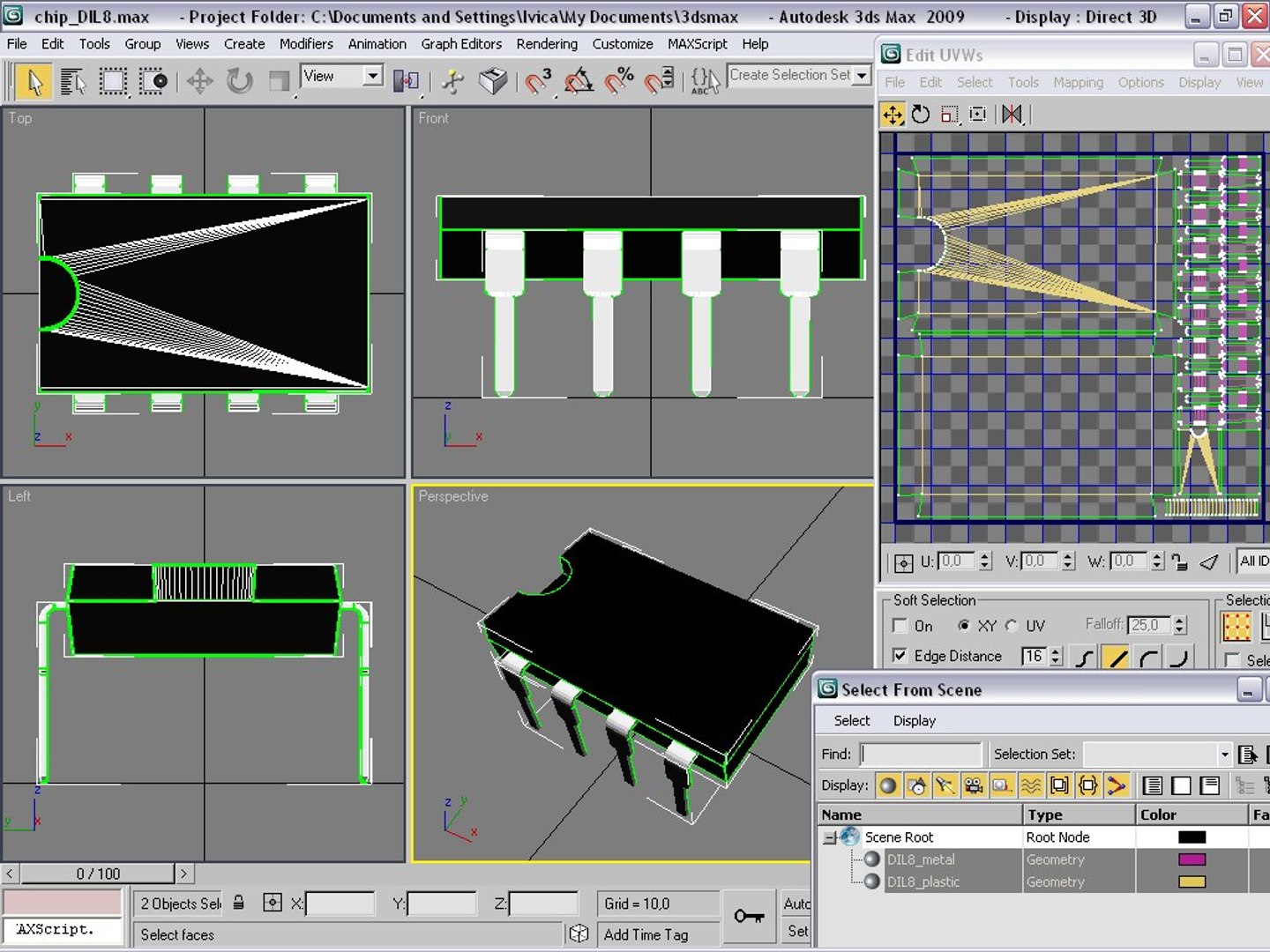Activate the Select Object arrow tool
Viewport: 1270px width, 952px height.
coord(34,82)
